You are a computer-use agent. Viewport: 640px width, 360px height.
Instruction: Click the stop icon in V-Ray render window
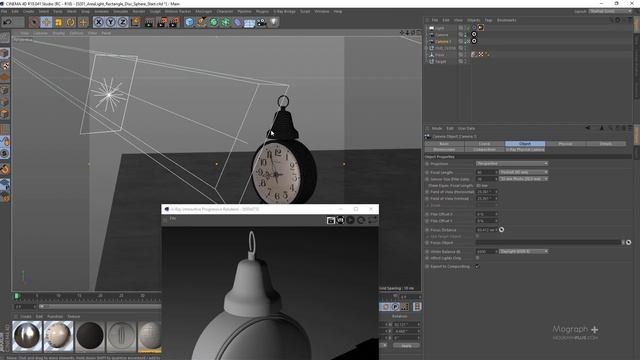pos(361,220)
